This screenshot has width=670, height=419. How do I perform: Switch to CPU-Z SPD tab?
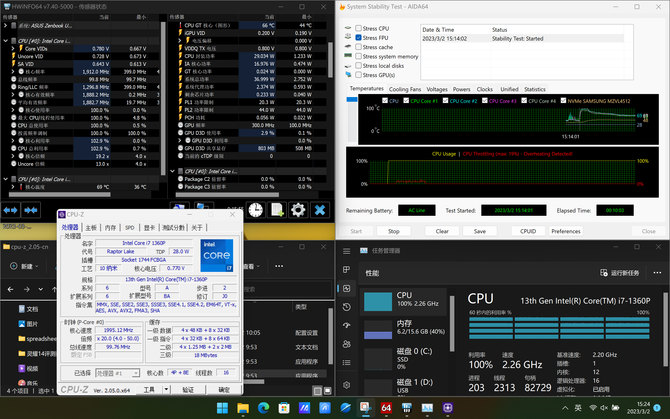pyautogui.click(x=129, y=228)
